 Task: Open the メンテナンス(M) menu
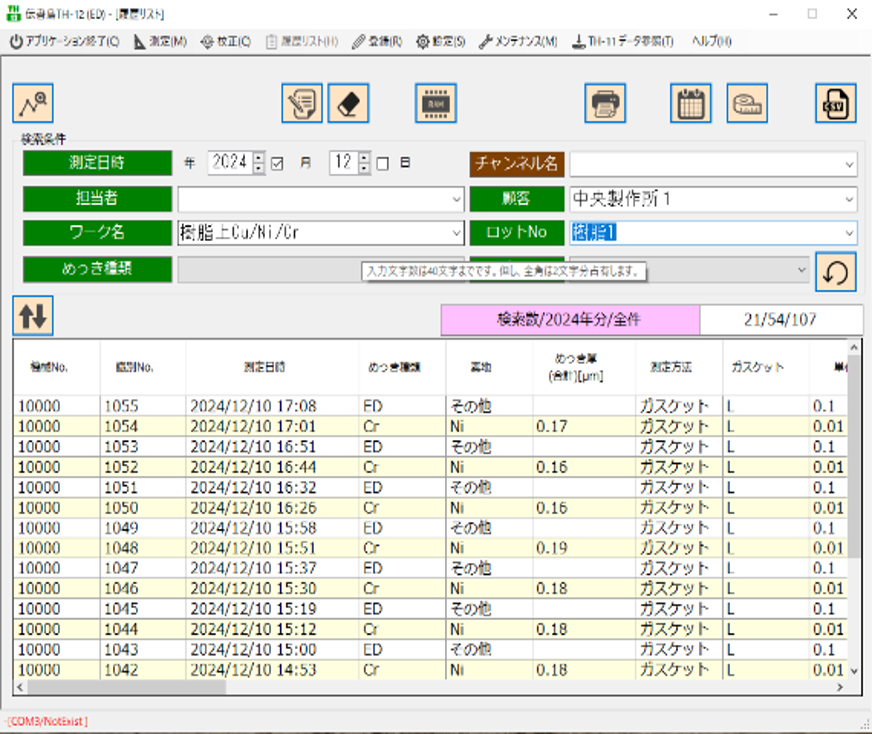tap(519, 41)
